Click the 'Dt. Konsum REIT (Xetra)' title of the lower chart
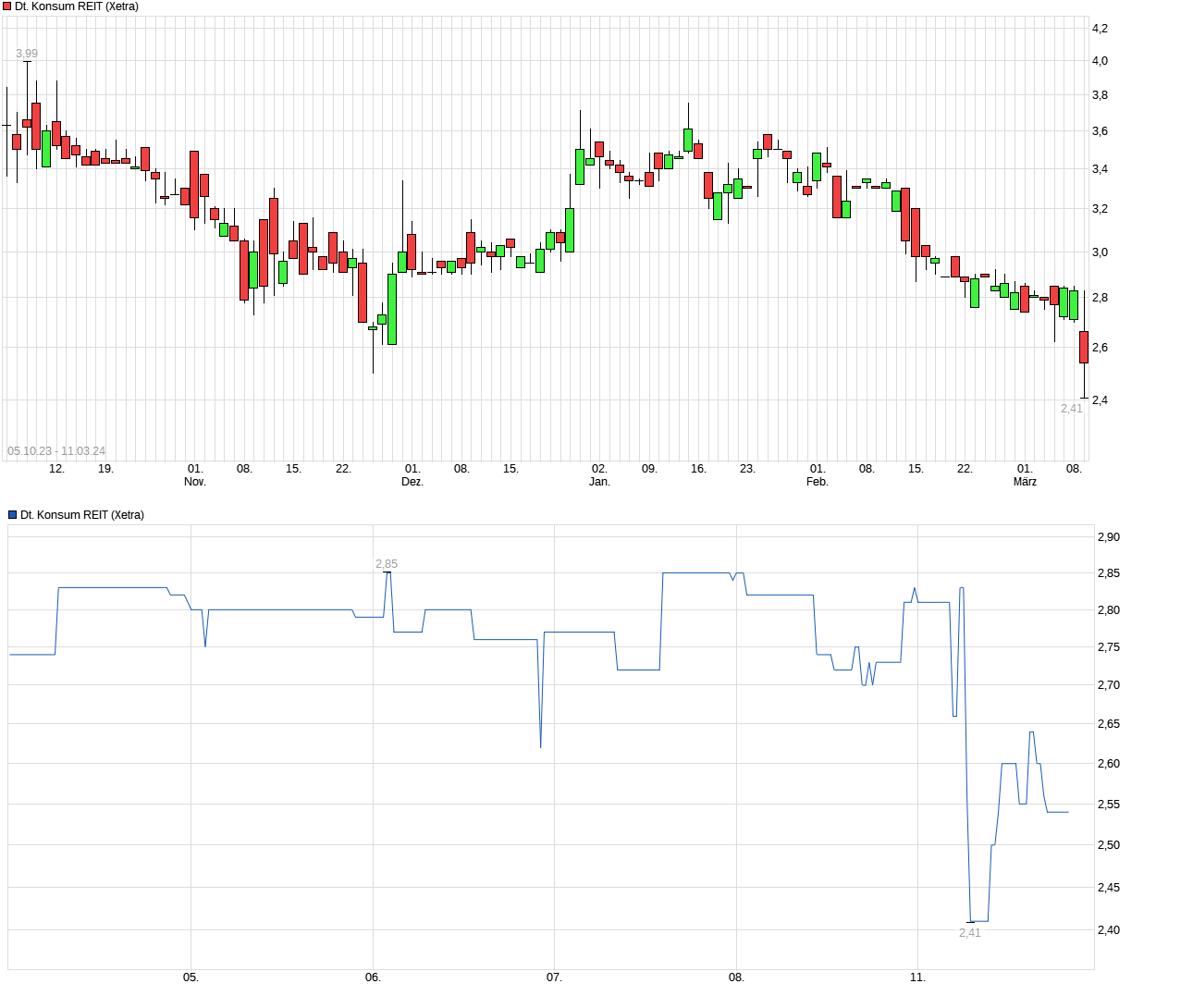 tap(81, 513)
